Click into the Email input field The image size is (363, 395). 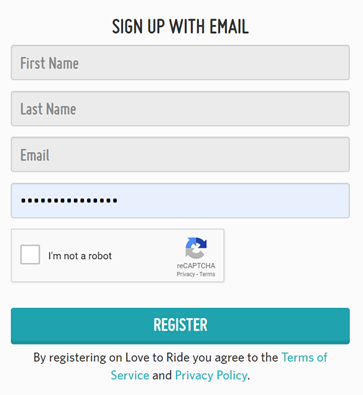click(180, 154)
